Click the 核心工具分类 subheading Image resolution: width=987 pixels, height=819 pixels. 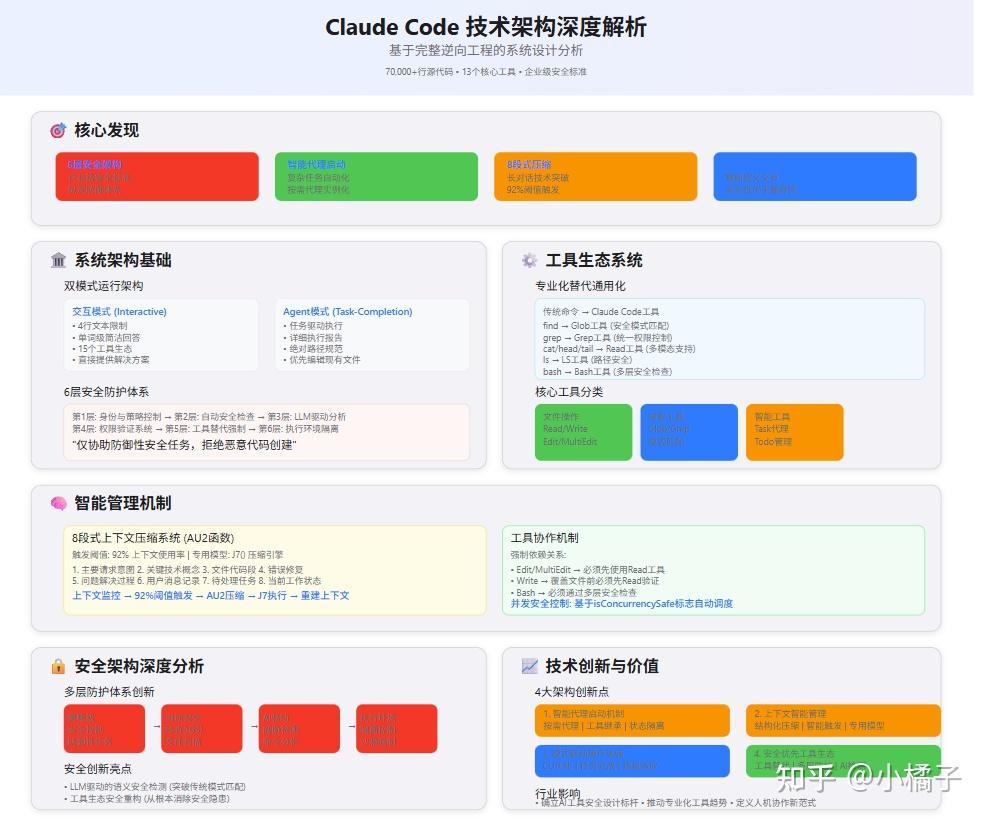(x=569, y=392)
